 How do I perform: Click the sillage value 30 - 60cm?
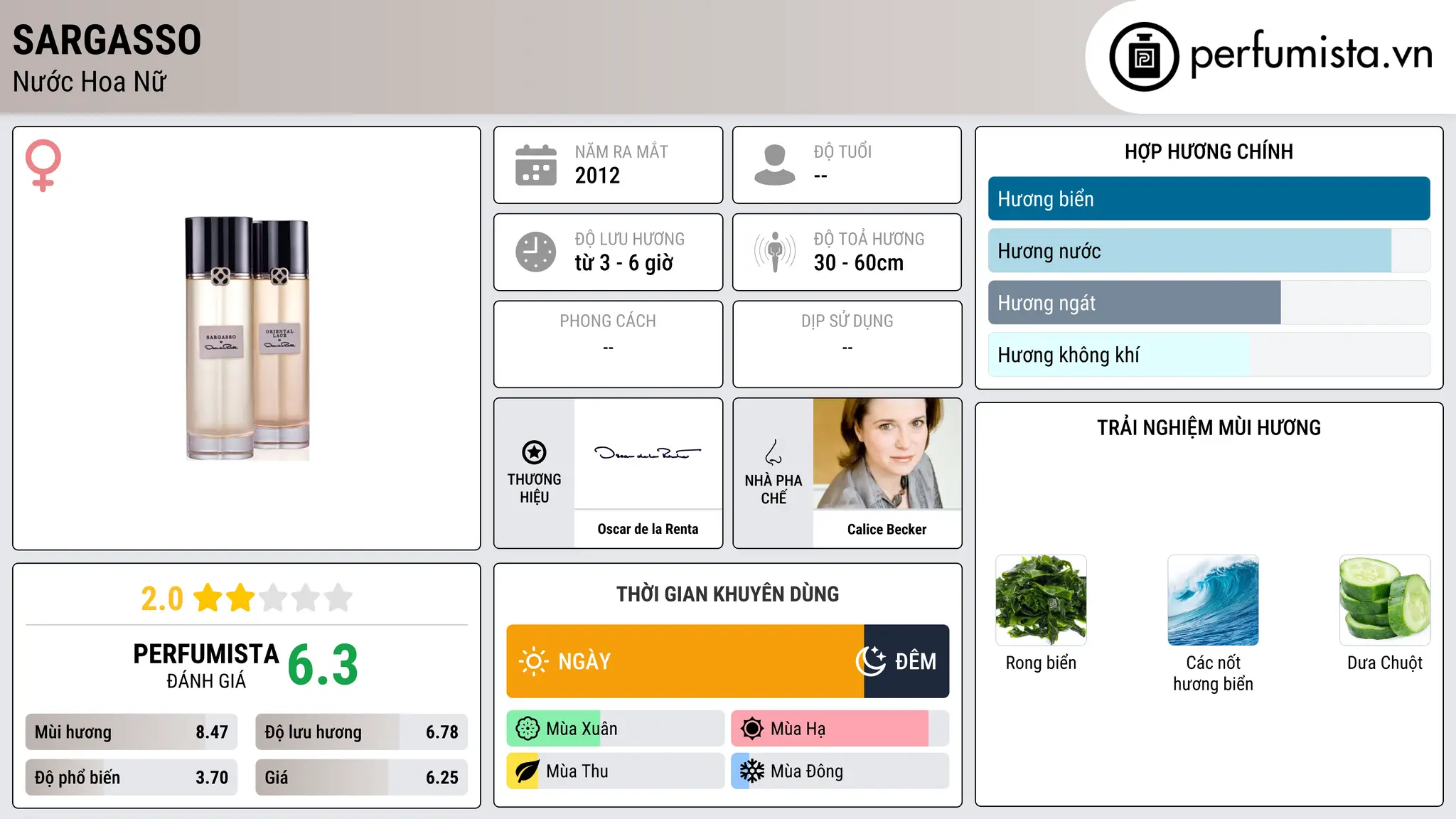[x=859, y=263]
